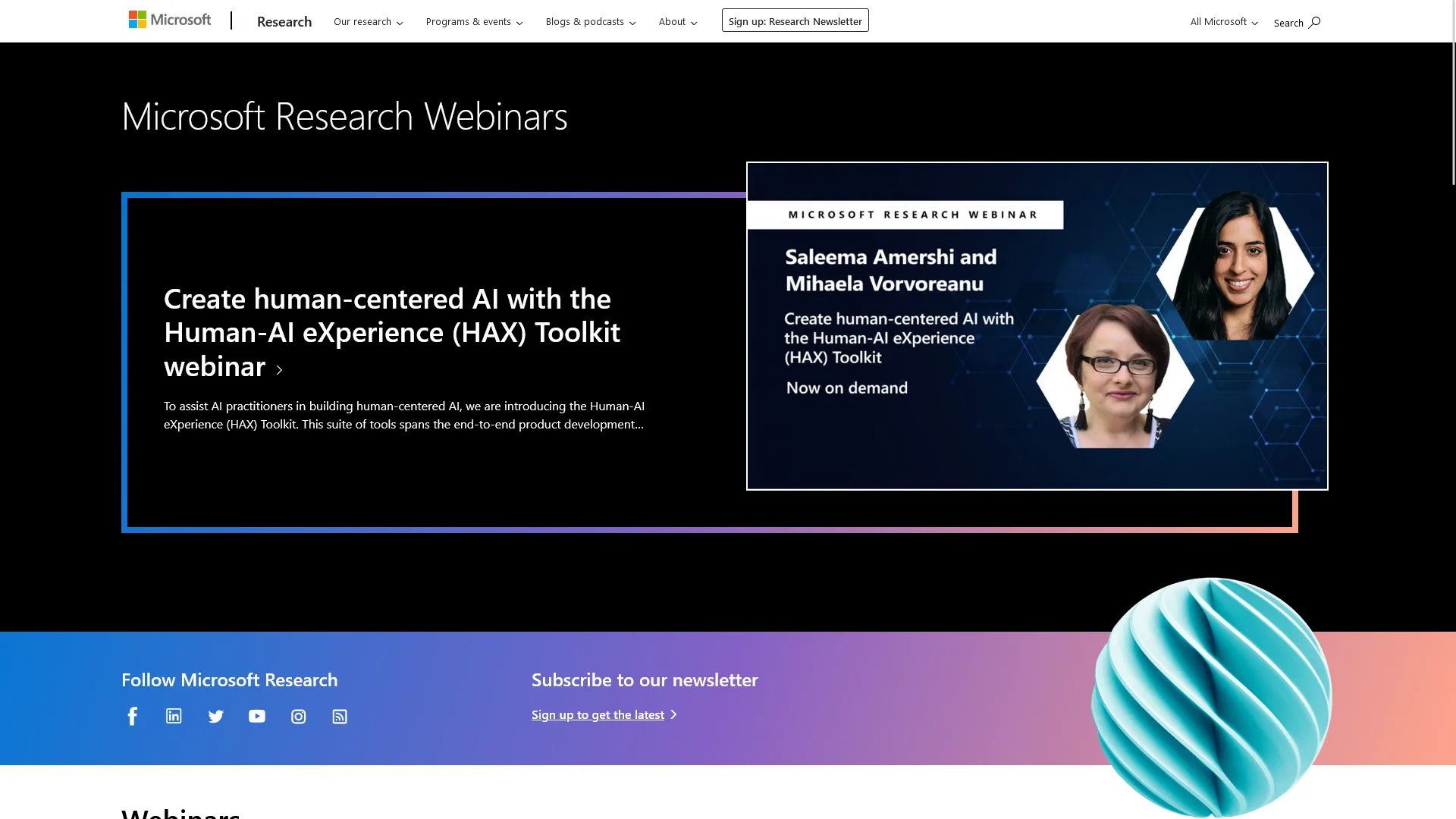Open the About menu
The image size is (1456, 819).
coord(676,21)
